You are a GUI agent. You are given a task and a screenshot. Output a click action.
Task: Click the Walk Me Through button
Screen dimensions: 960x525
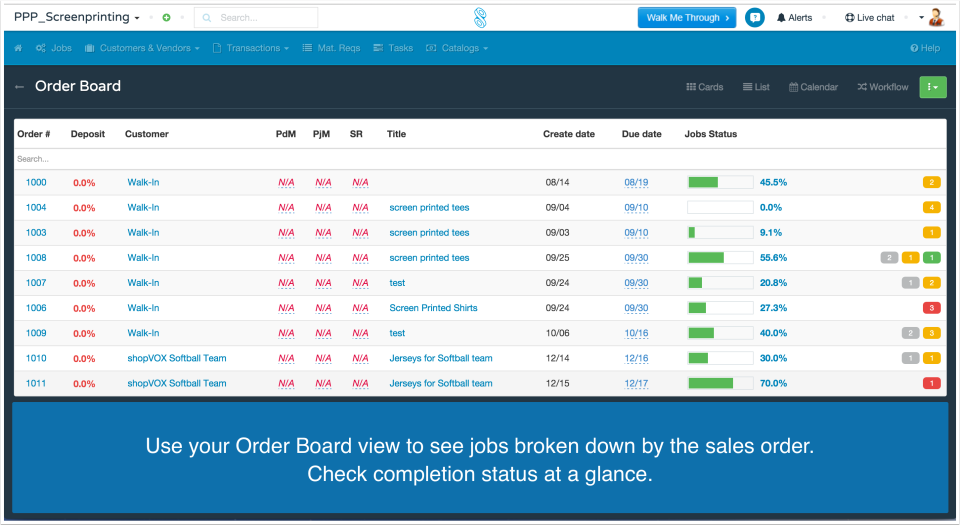pyautogui.click(x=687, y=18)
